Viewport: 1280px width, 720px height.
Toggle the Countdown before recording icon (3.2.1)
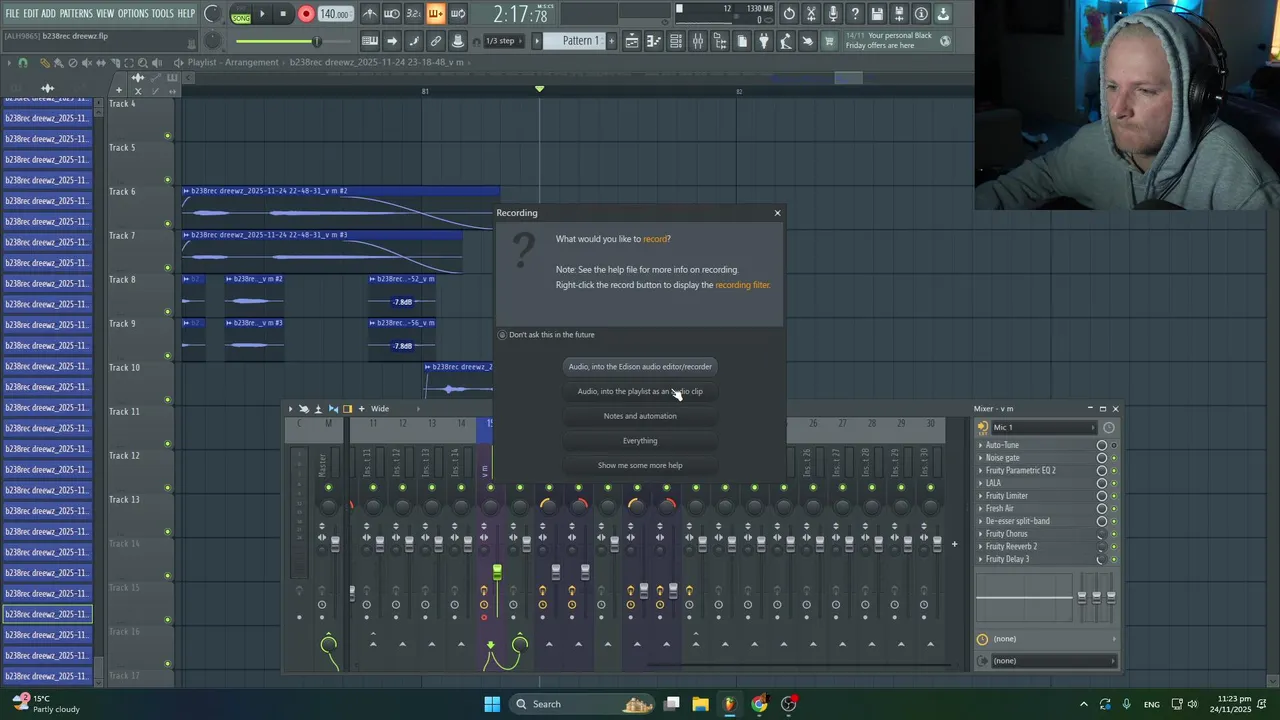(414, 14)
